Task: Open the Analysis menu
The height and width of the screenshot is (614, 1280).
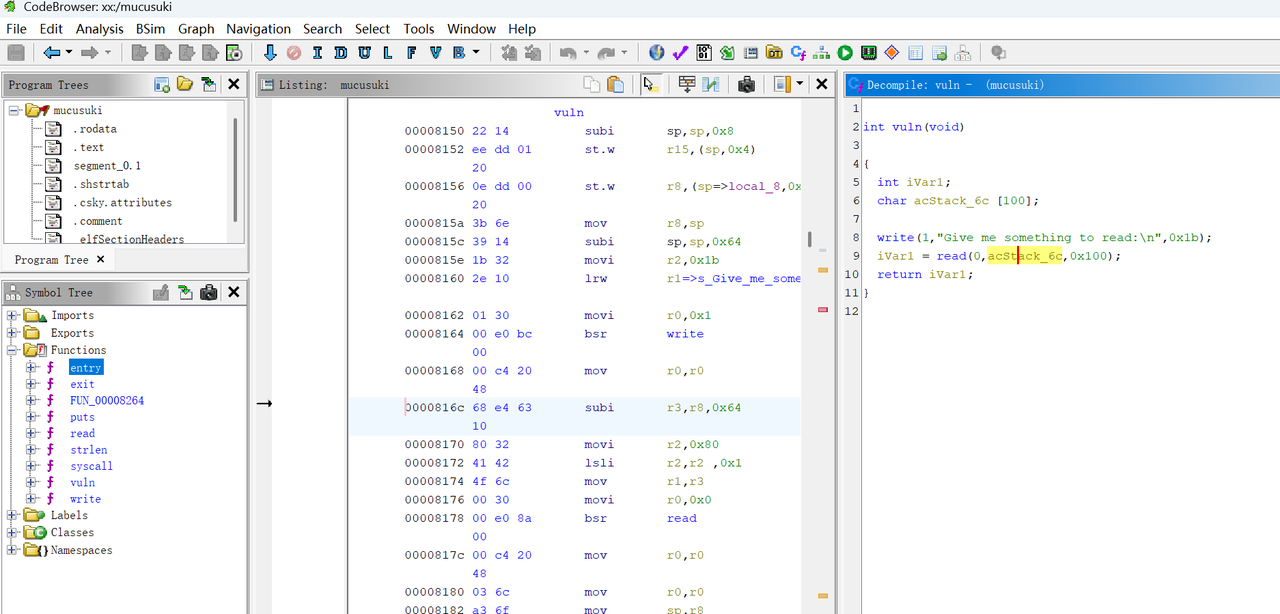Action: (99, 29)
